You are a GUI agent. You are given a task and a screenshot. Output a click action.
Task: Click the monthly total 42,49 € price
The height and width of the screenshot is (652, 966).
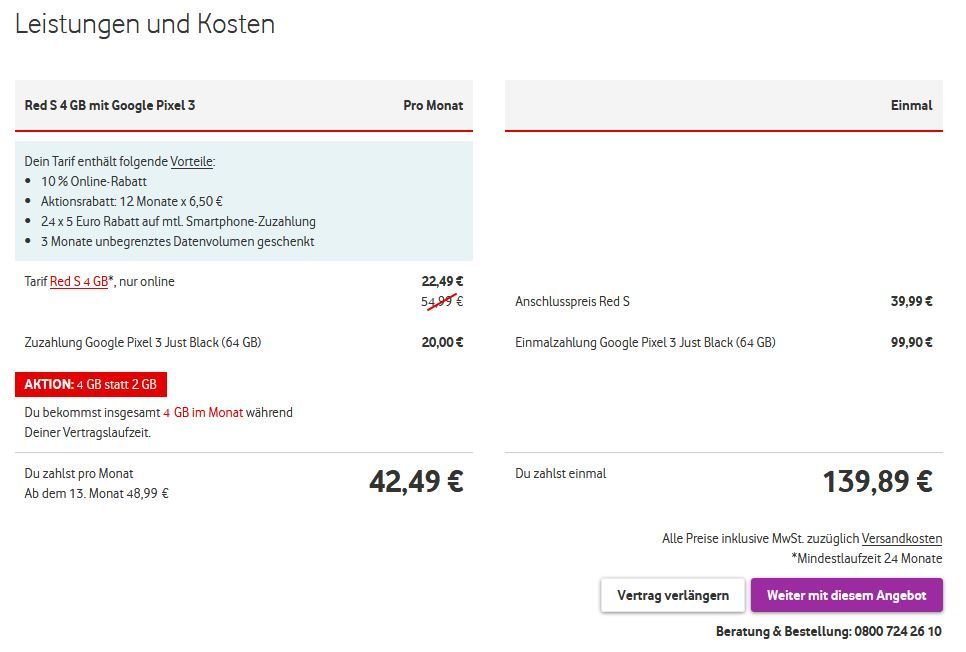pos(416,481)
